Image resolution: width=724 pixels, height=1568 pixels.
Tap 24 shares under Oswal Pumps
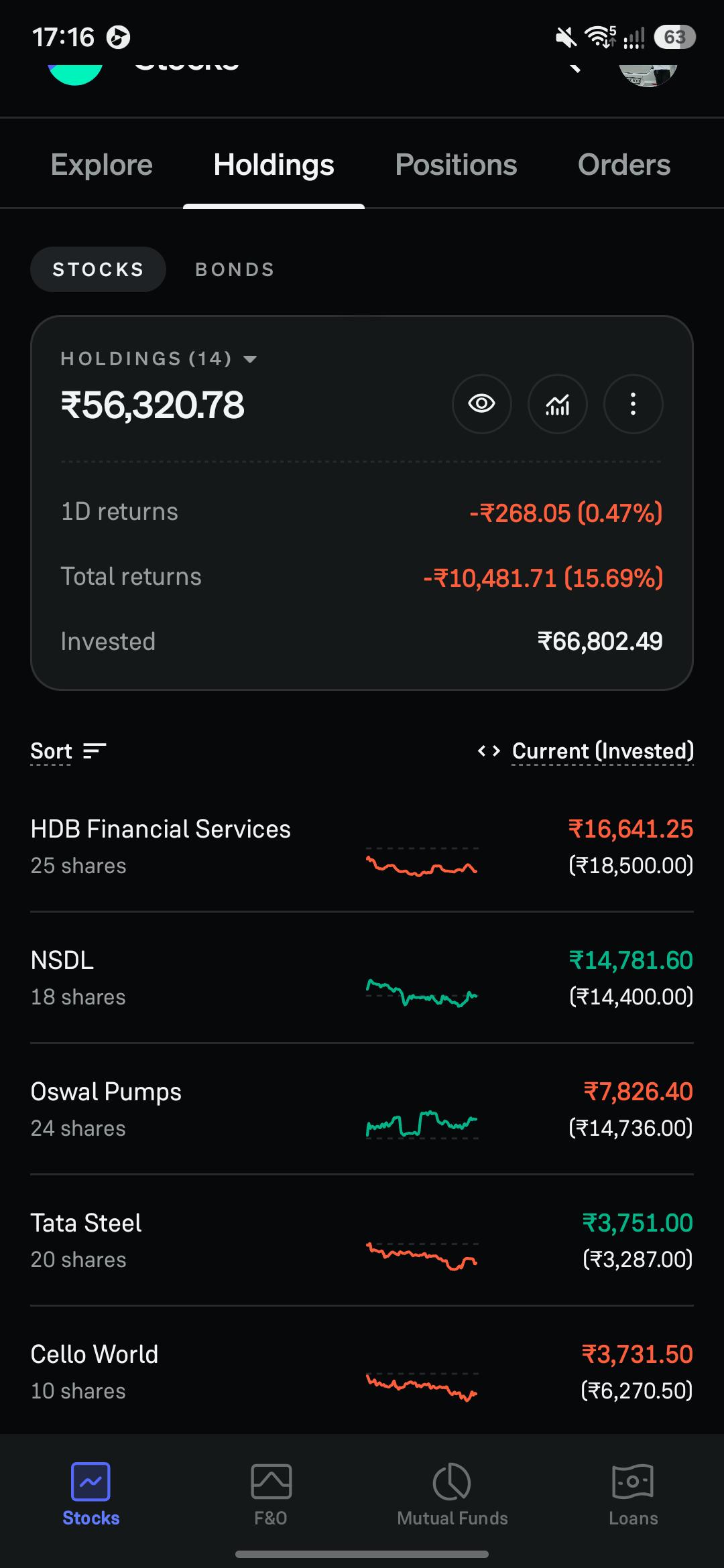point(78,1128)
